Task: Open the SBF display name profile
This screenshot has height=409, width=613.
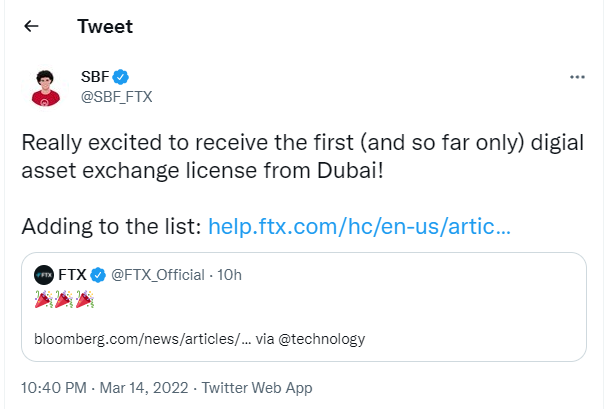Action: pos(94,77)
